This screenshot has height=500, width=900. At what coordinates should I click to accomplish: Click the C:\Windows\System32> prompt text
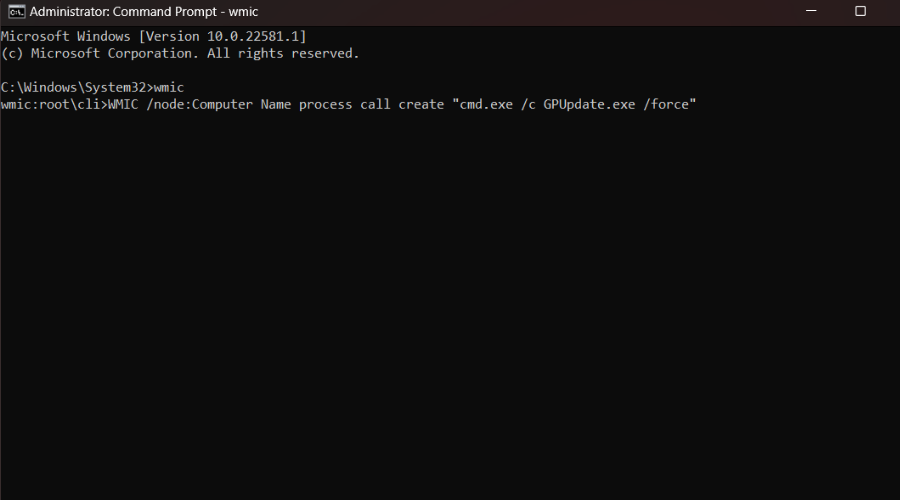(x=76, y=88)
